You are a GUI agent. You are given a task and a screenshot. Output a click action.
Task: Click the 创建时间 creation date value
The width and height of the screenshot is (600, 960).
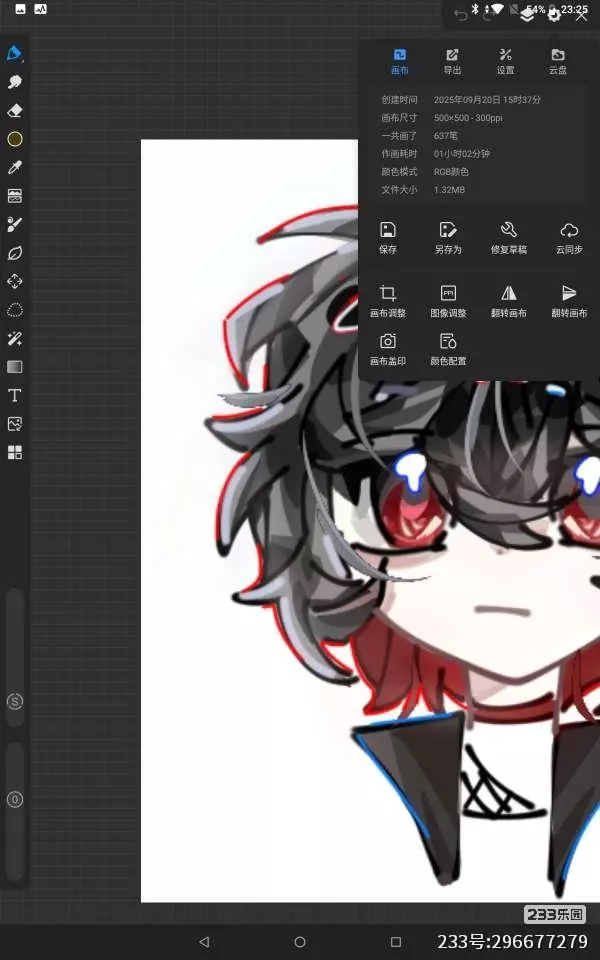click(x=487, y=99)
